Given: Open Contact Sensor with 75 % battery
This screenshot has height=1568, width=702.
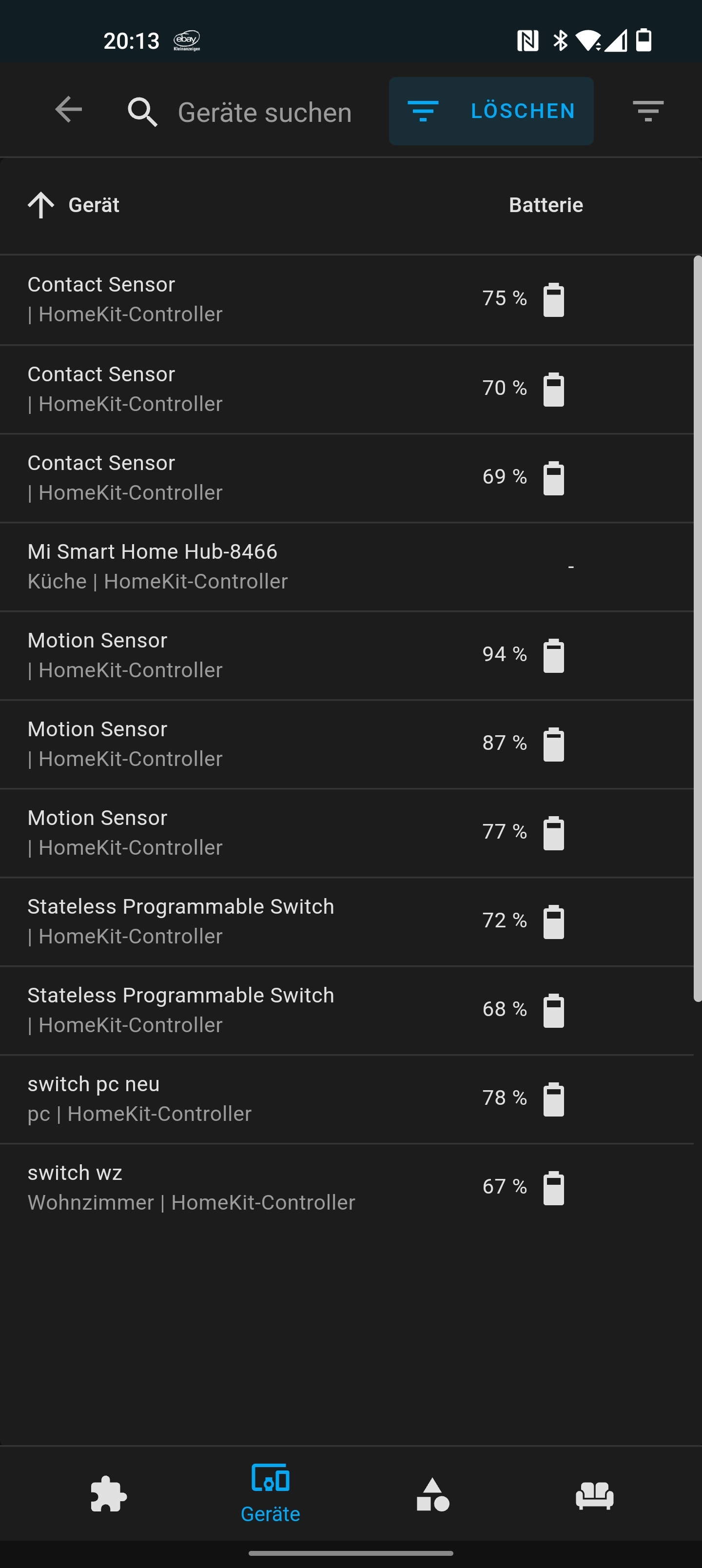Looking at the screenshot, I should pos(347,299).
